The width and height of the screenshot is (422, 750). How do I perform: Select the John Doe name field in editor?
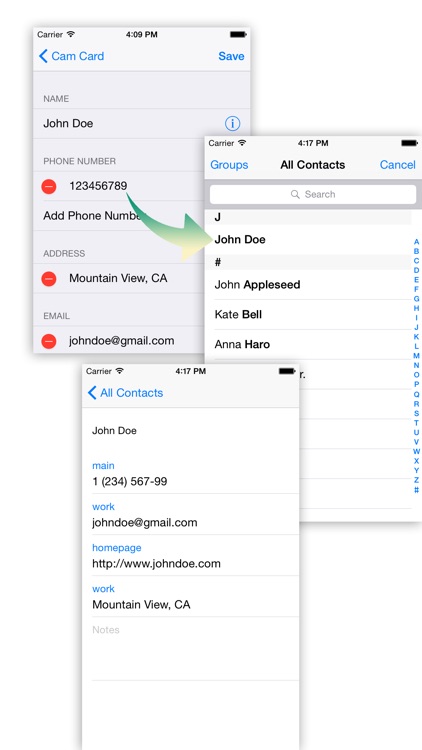tap(68, 123)
